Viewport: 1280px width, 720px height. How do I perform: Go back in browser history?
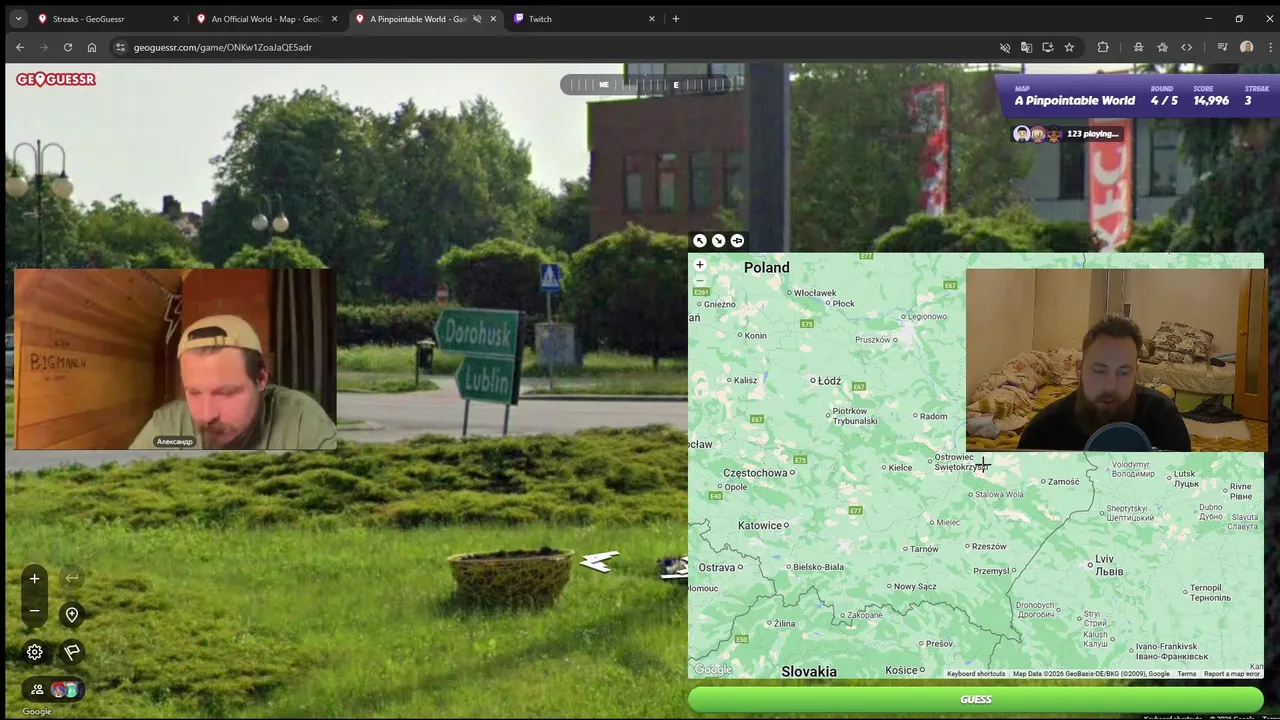pyautogui.click(x=20, y=47)
